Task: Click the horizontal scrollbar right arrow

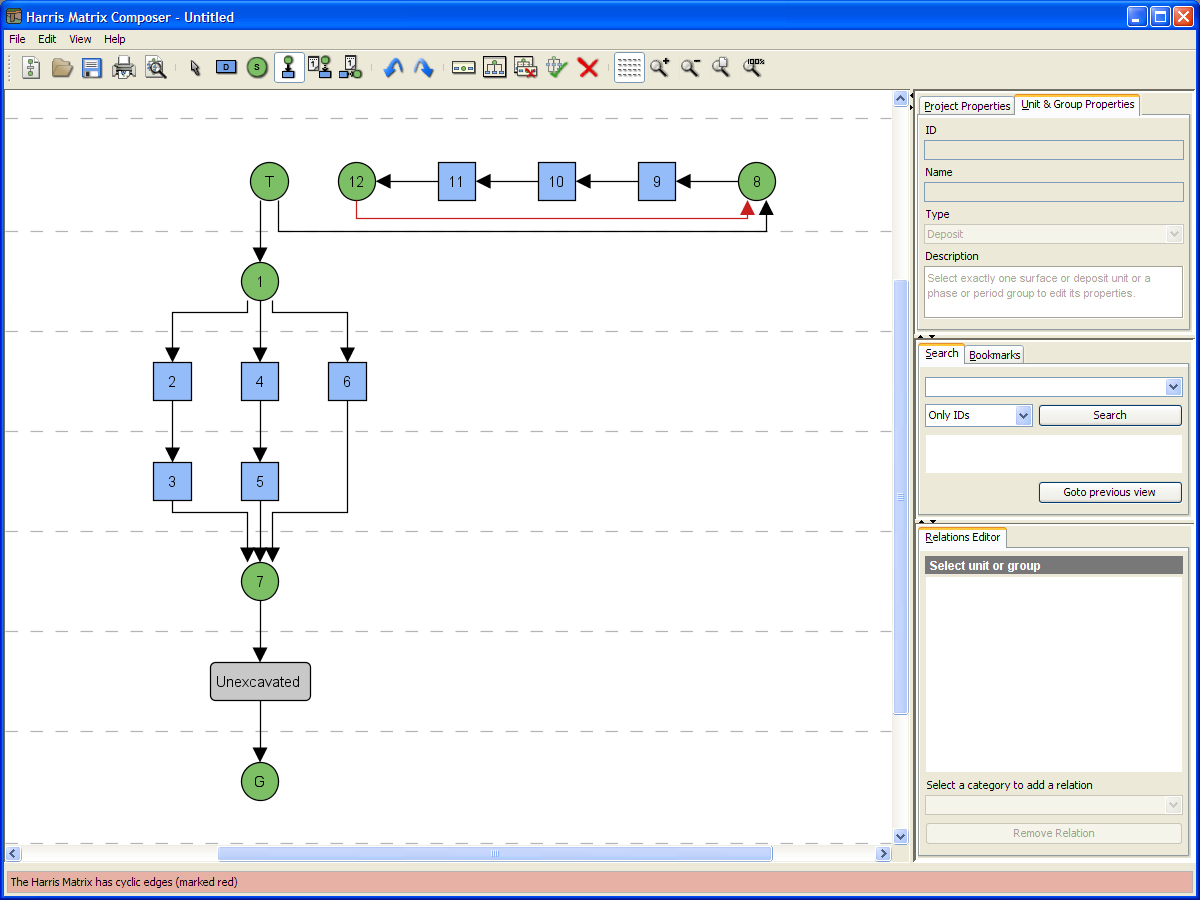Action: (x=883, y=854)
